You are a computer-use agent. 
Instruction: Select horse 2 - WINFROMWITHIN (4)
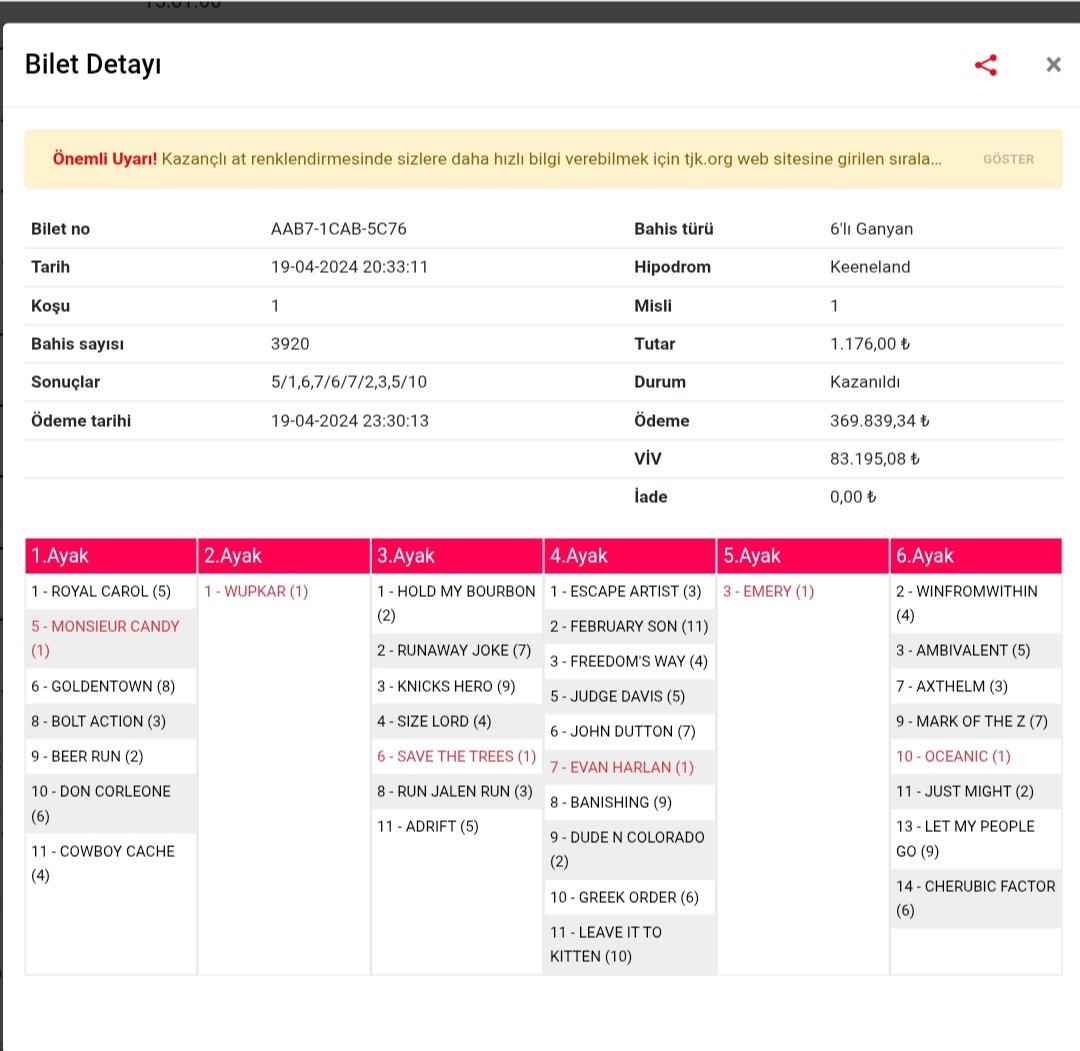click(x=975, y=603)
